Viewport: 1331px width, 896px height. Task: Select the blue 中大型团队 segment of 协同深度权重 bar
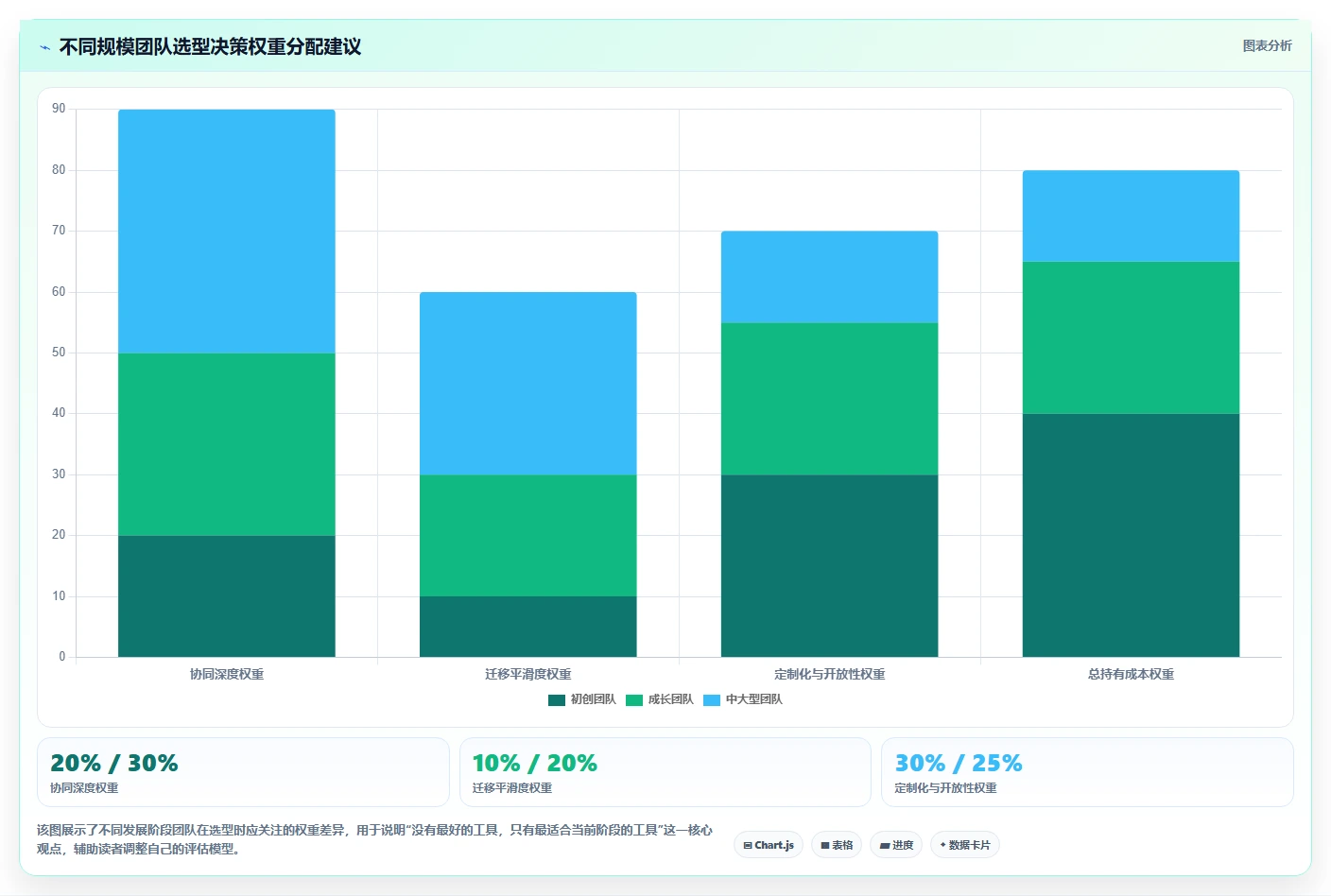pyautogui.click(x=227, y=232)
